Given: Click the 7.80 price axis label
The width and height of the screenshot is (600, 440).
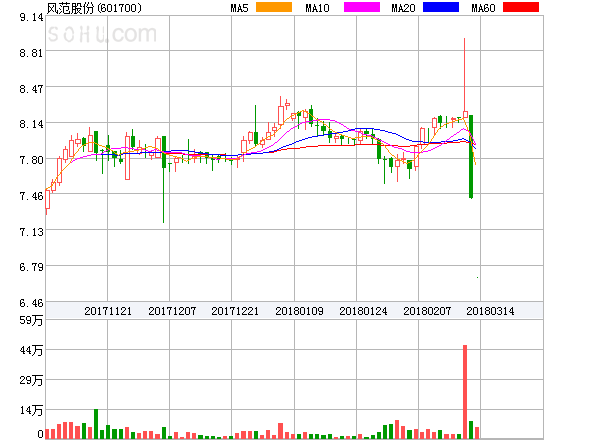Looking at the screenshot, I should point(31,160).
